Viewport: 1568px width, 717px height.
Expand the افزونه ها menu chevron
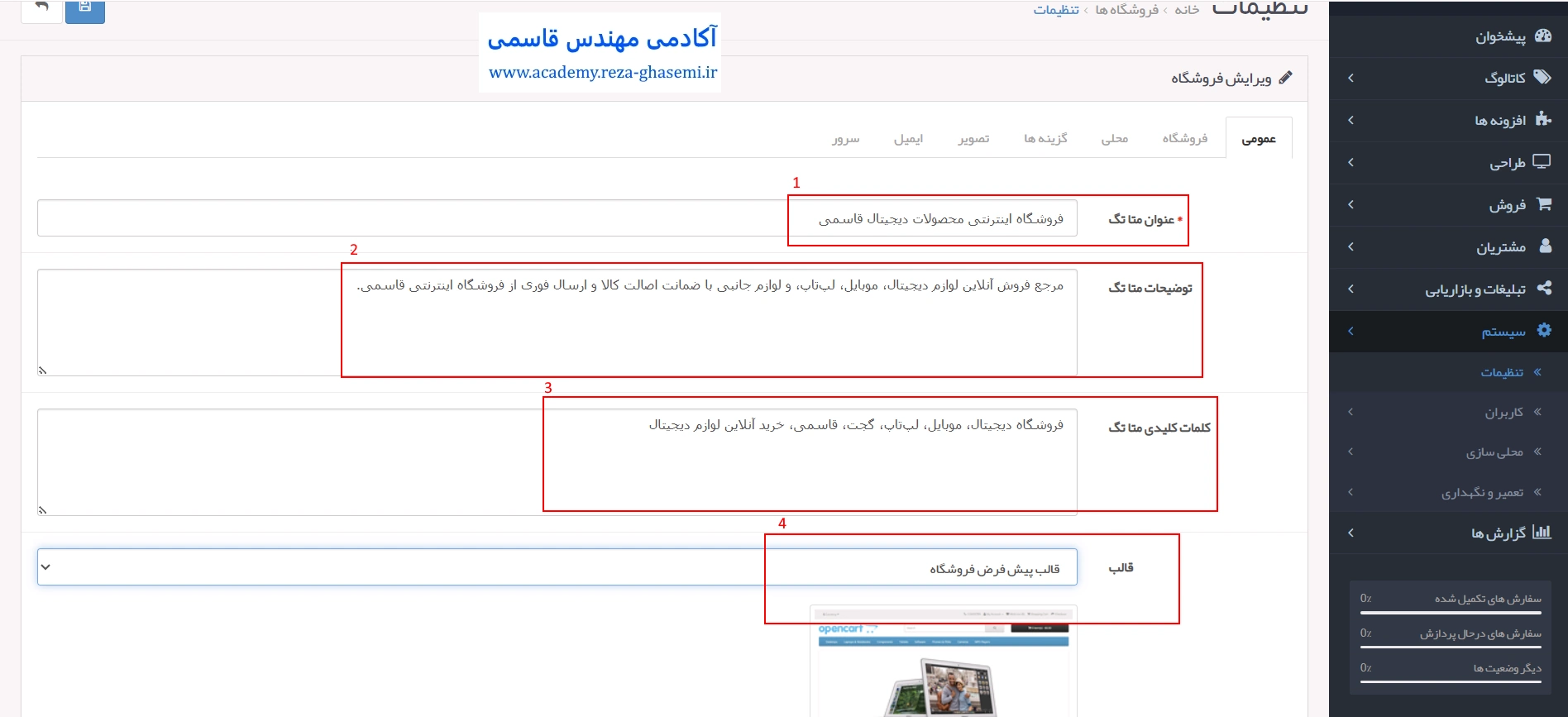pos(1350,120)
